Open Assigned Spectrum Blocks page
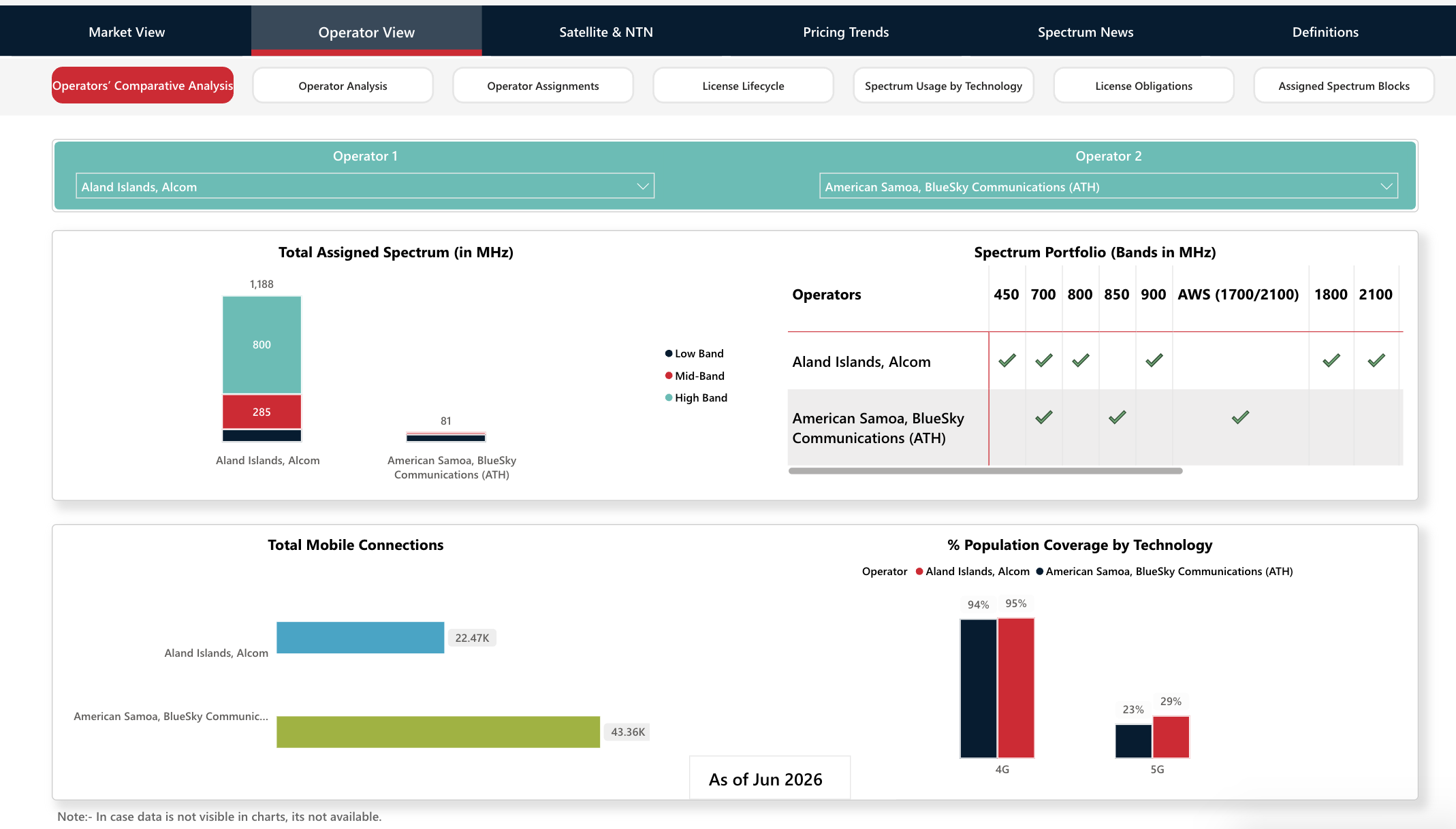Image resolution: width=1456 pixels, height=829 pixels. point(1344,86)
